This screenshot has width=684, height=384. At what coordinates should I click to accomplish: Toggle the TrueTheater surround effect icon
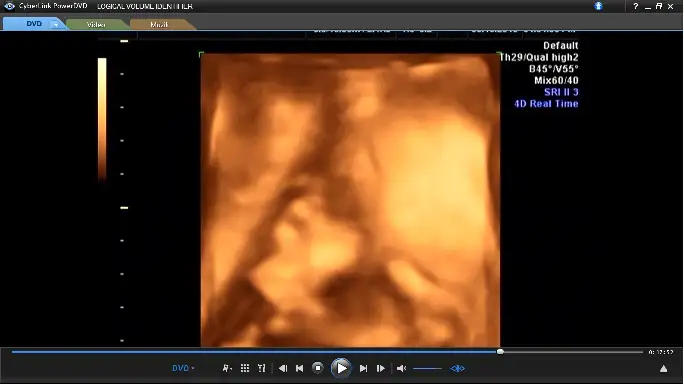457,369
